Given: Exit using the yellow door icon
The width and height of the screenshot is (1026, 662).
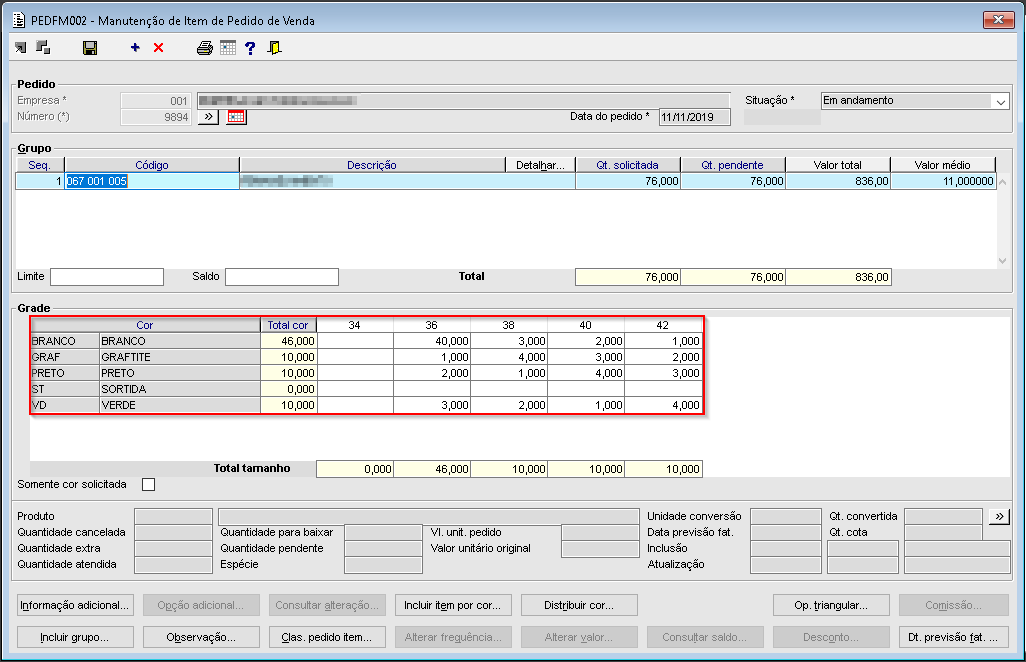Looking at the screenshot, I should [x=275, y=48].
